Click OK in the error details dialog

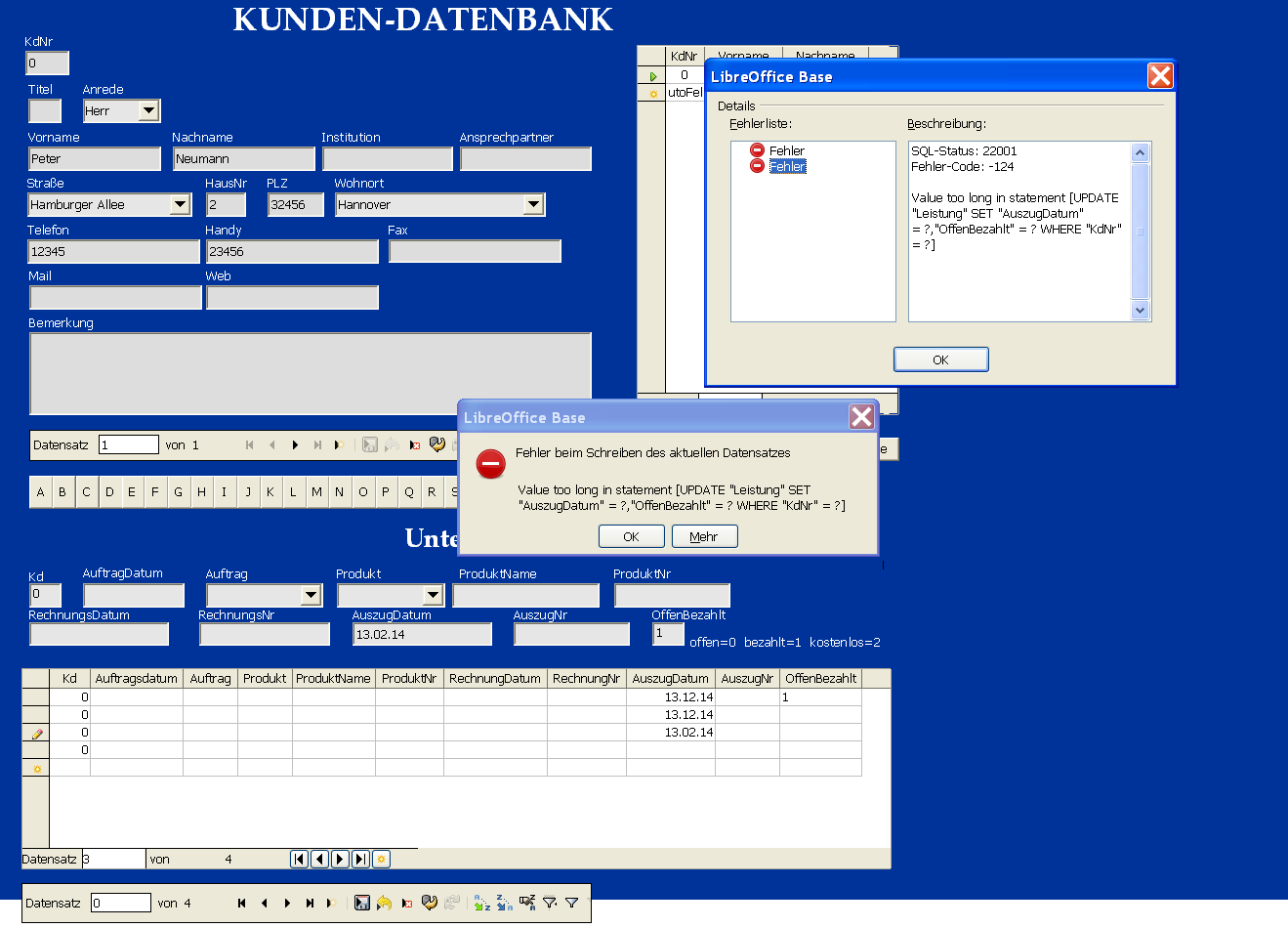click(x=941, y=359)
